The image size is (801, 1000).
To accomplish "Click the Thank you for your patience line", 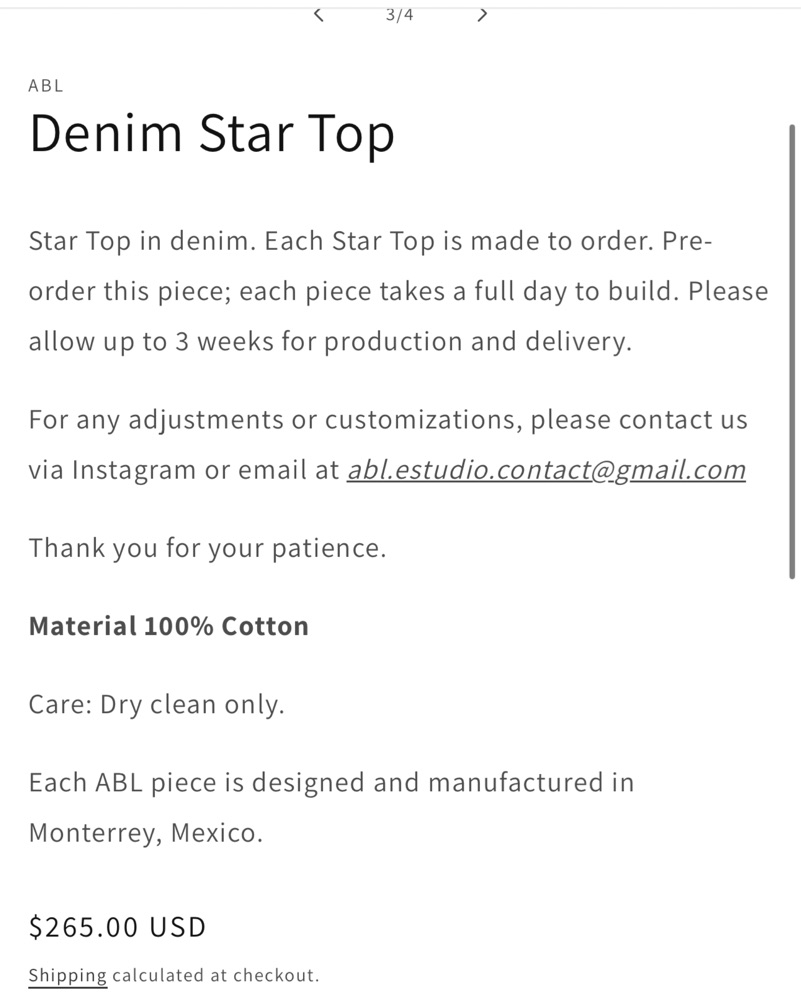I will tap(207, 548).
